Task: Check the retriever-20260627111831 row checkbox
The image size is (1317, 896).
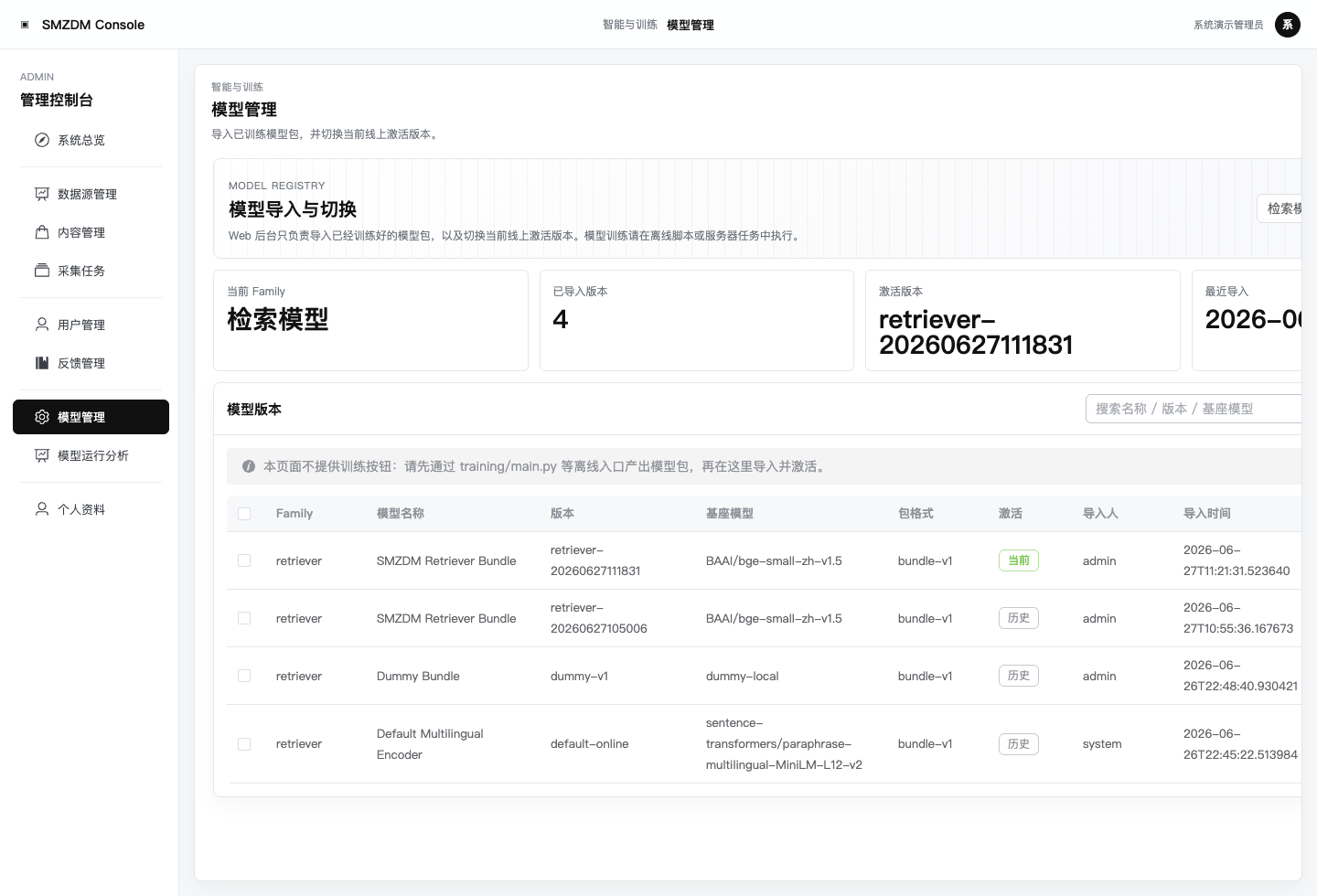Action: pos(244,560)
